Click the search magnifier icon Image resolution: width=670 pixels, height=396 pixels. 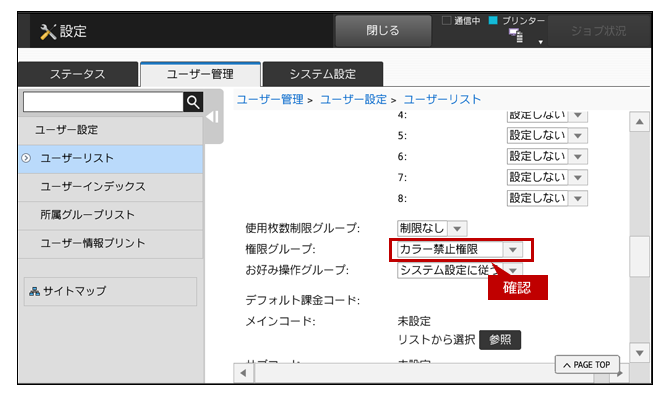coord(193,102)
